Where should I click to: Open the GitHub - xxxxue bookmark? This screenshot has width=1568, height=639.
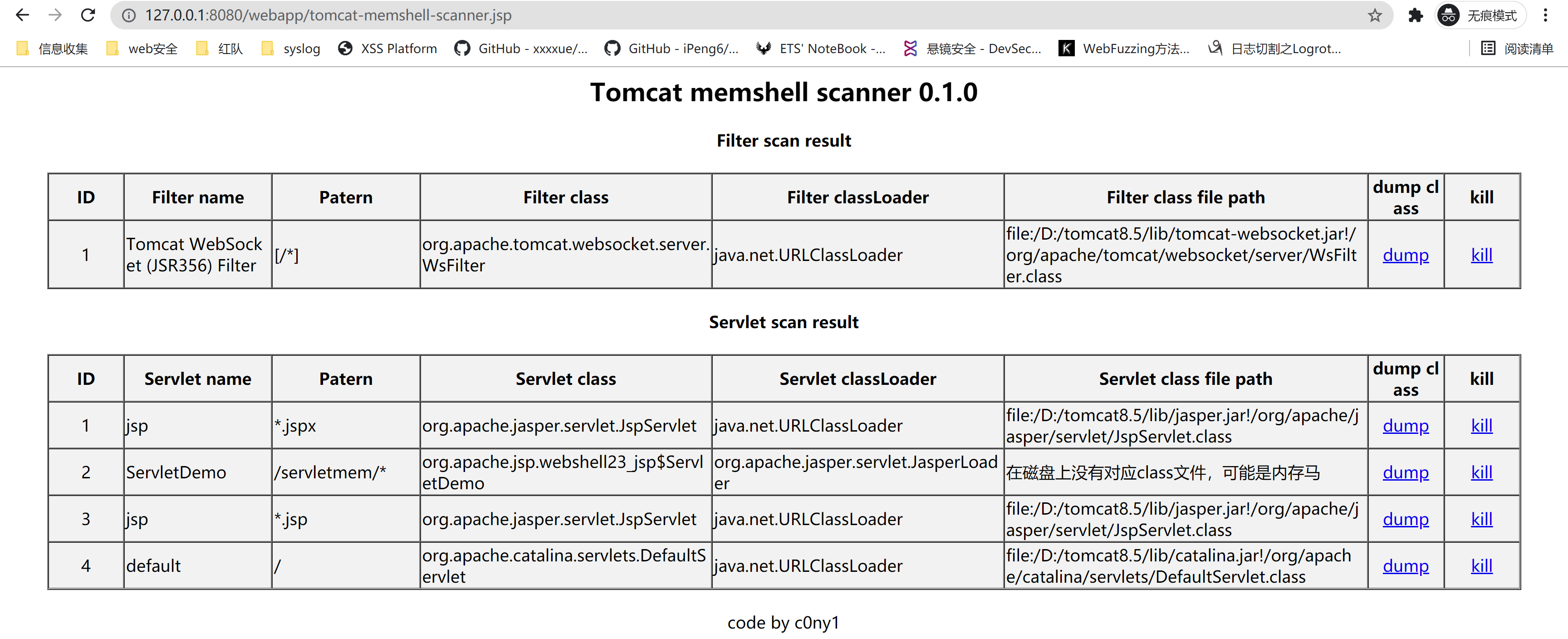[522, 49]
